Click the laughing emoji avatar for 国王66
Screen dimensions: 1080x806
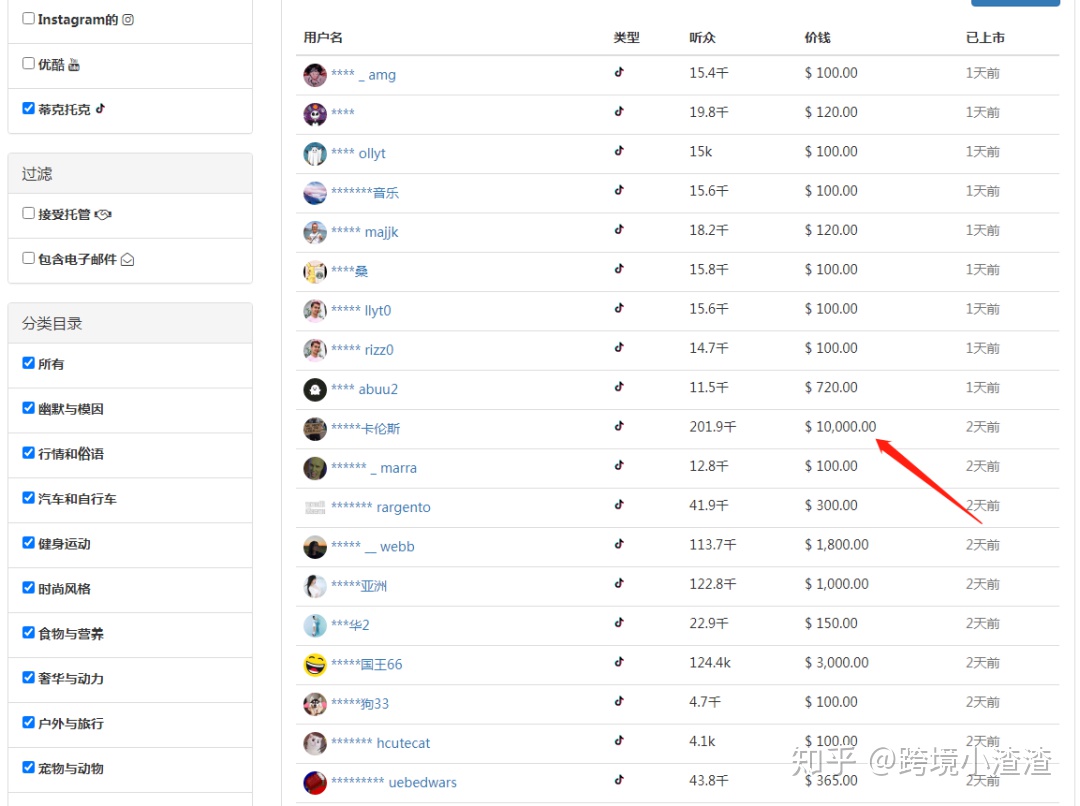(315, 665)
